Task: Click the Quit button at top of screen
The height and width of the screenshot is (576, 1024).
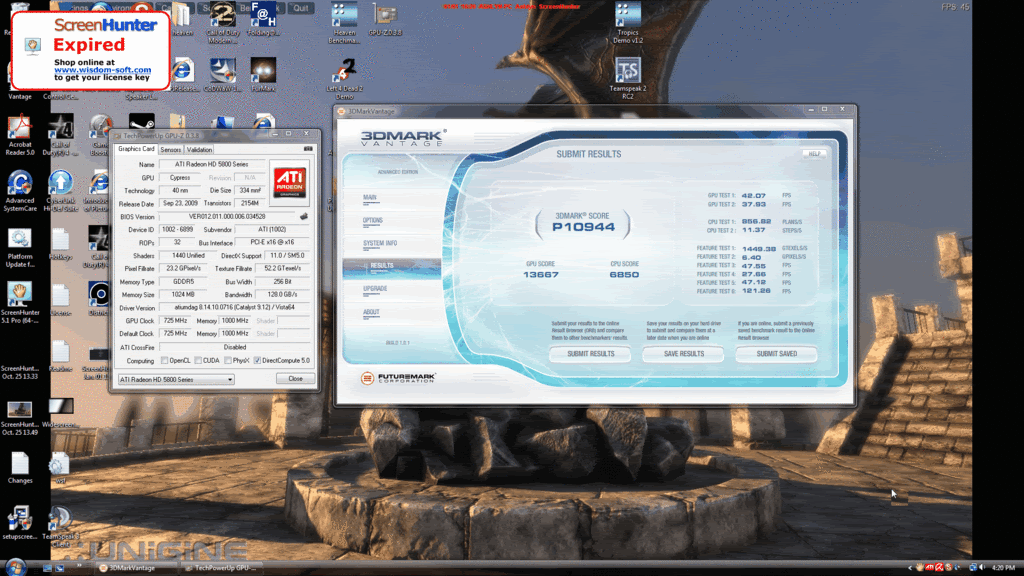Action: coord(300,8)
